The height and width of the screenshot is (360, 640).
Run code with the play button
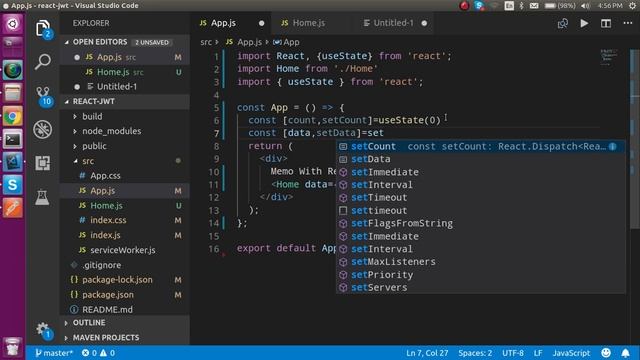(x=584, y=23)
